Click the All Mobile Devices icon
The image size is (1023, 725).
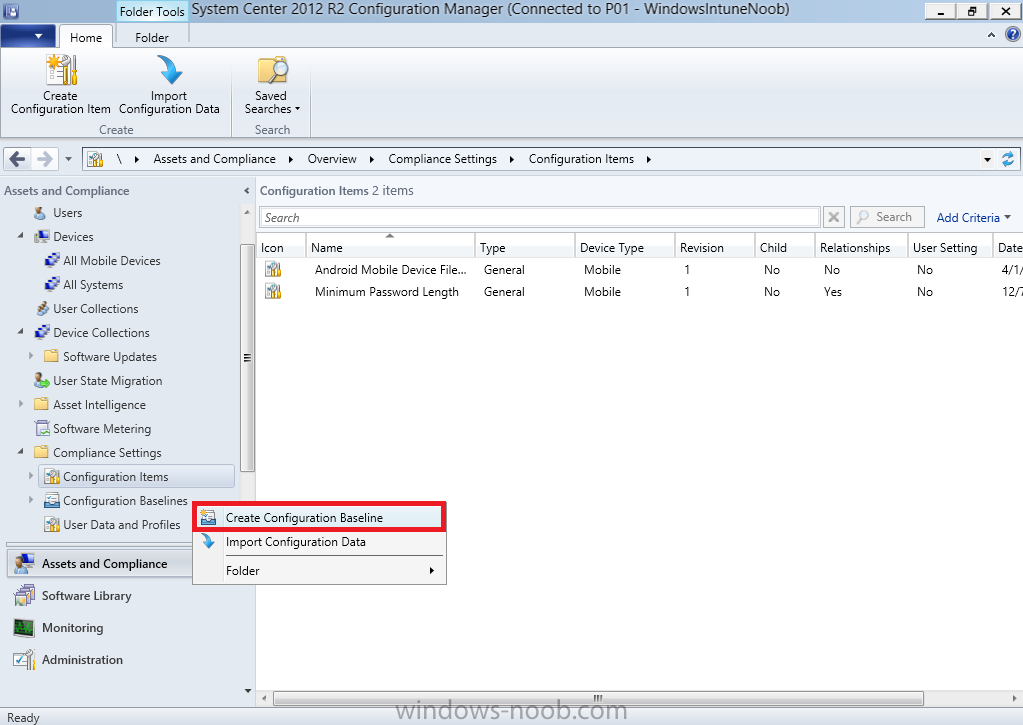point(52,260)
